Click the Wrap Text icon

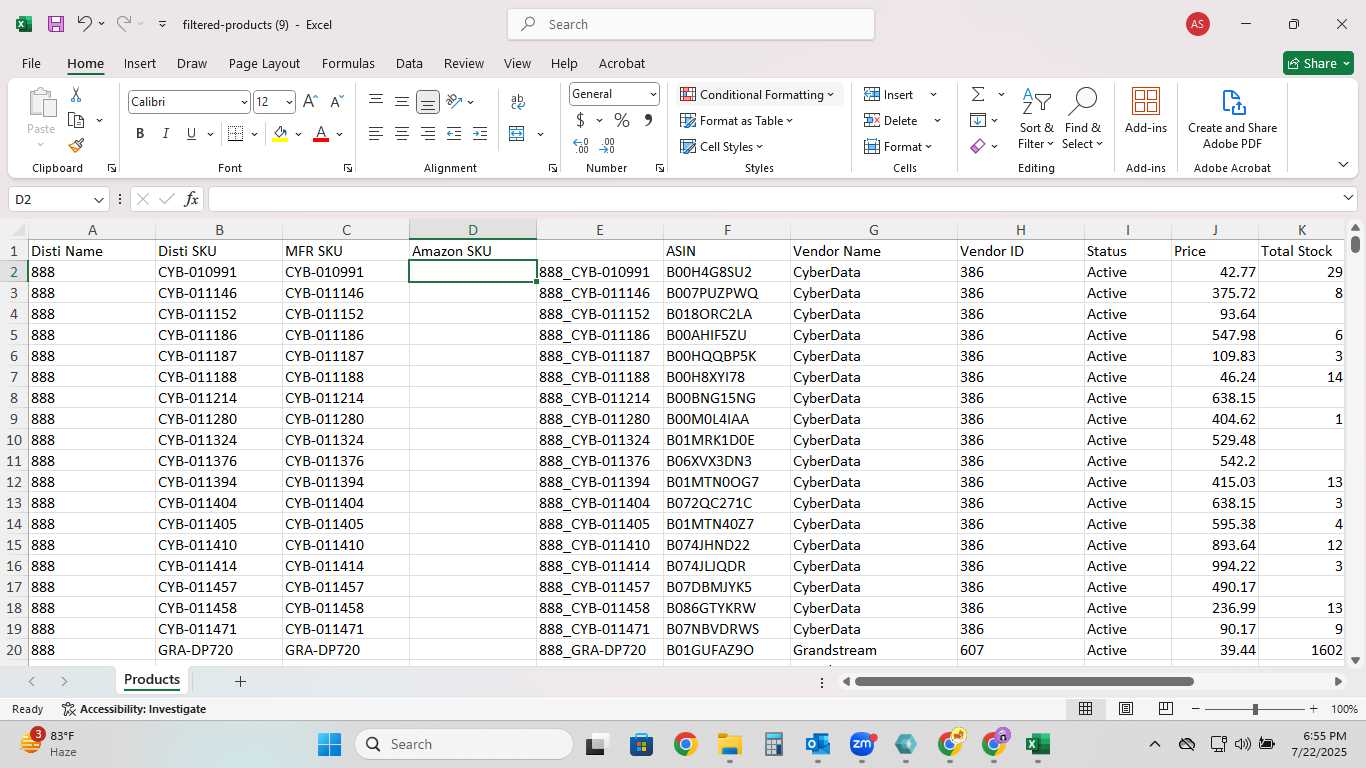click(518, 102)
